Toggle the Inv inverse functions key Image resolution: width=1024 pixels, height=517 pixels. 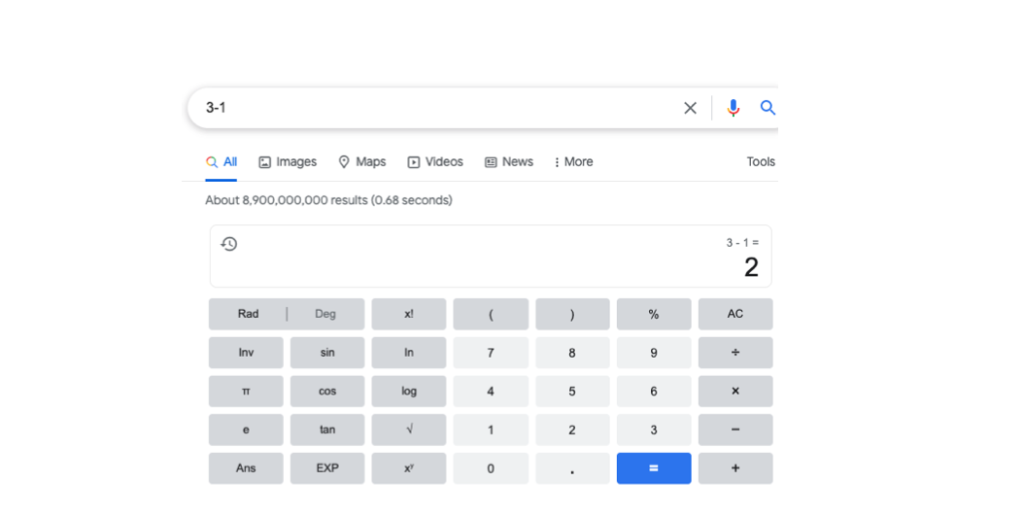click(246, 353)
